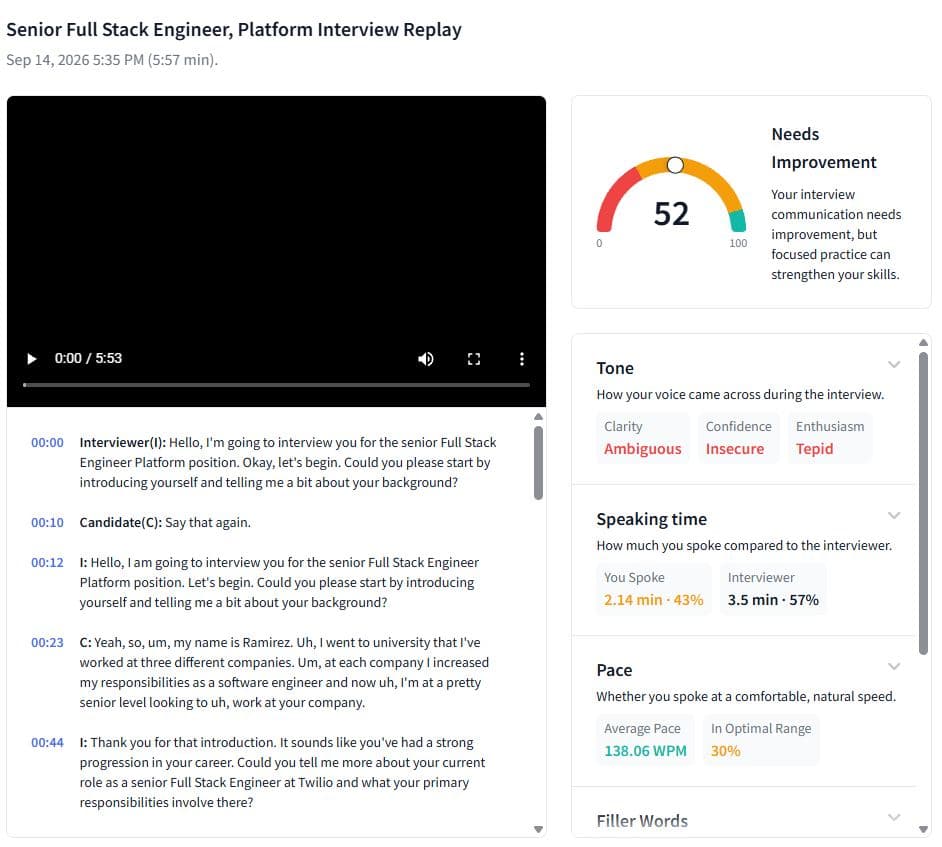Click the You Spoke 2.14 min card
Viewport: 942px width, 847px height.
click(654, 589)
